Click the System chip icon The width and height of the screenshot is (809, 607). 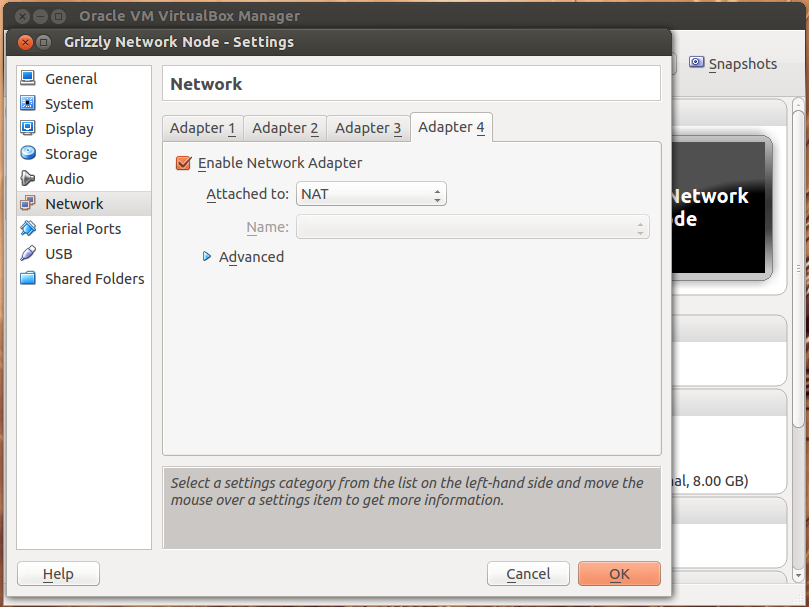(x=28, y=103)
